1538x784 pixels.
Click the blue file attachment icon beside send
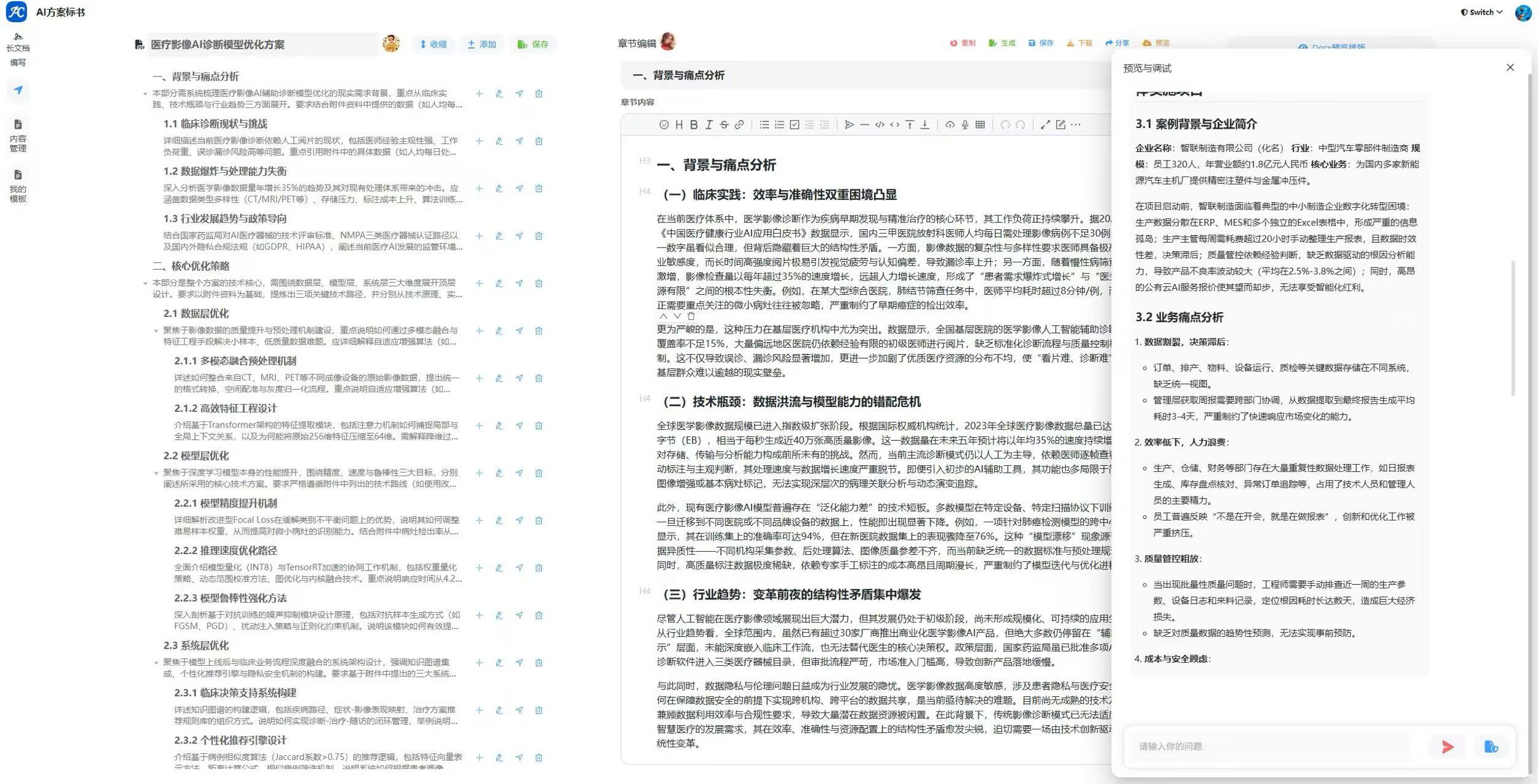(x=1491, y=747)
